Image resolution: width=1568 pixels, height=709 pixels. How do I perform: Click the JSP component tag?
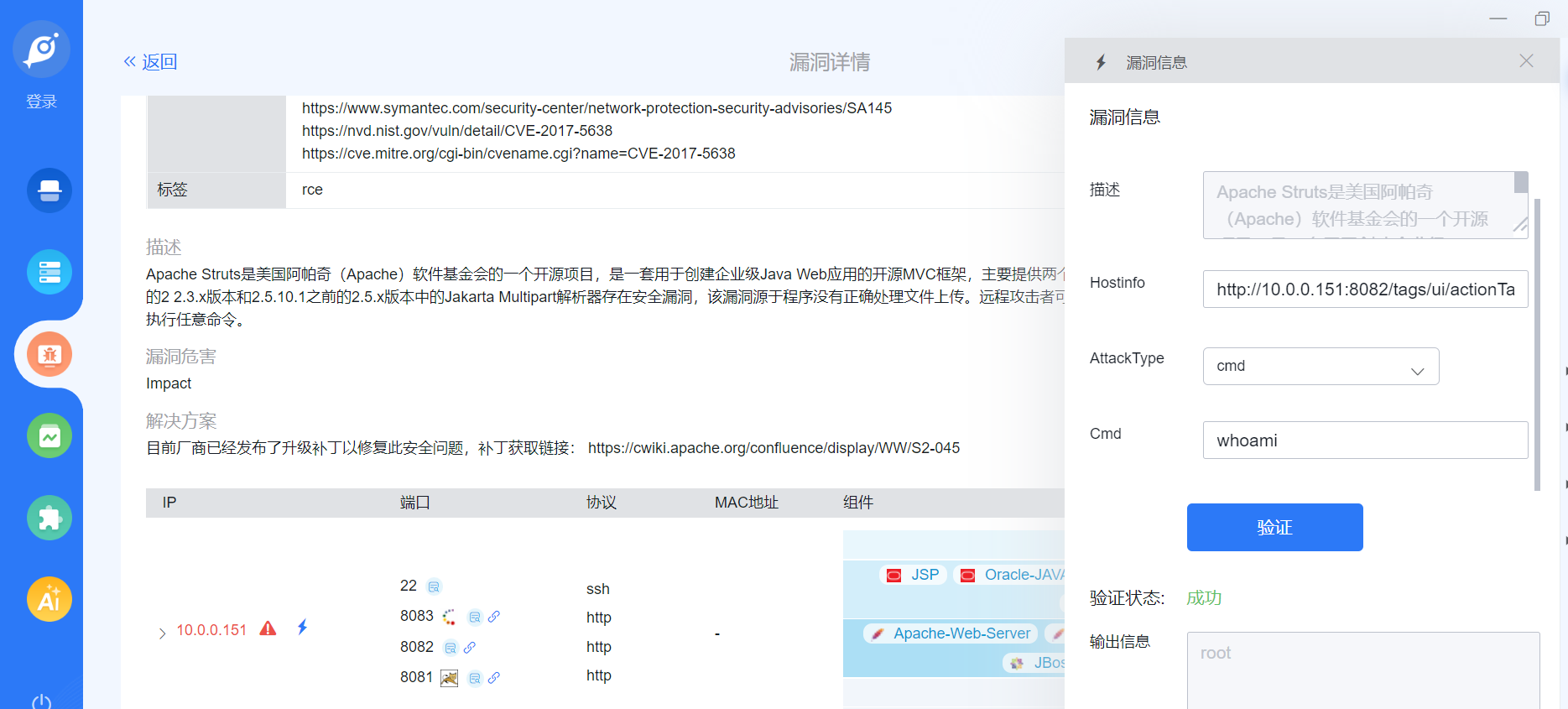pyautogui.click(x=913, y=575)
